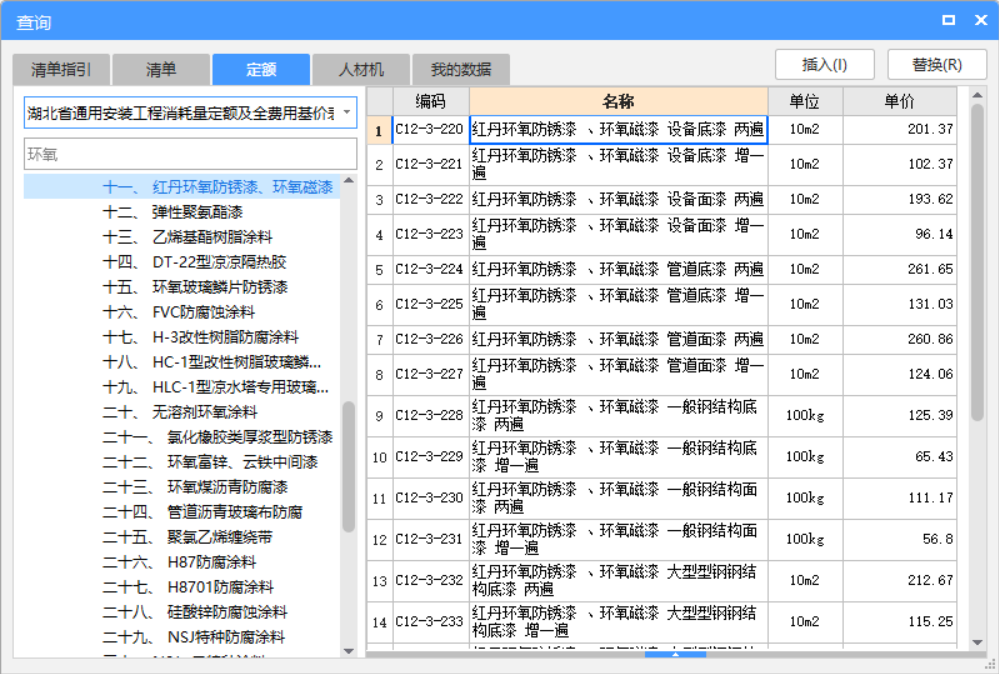Select the 定额 tab

(261, 69)
